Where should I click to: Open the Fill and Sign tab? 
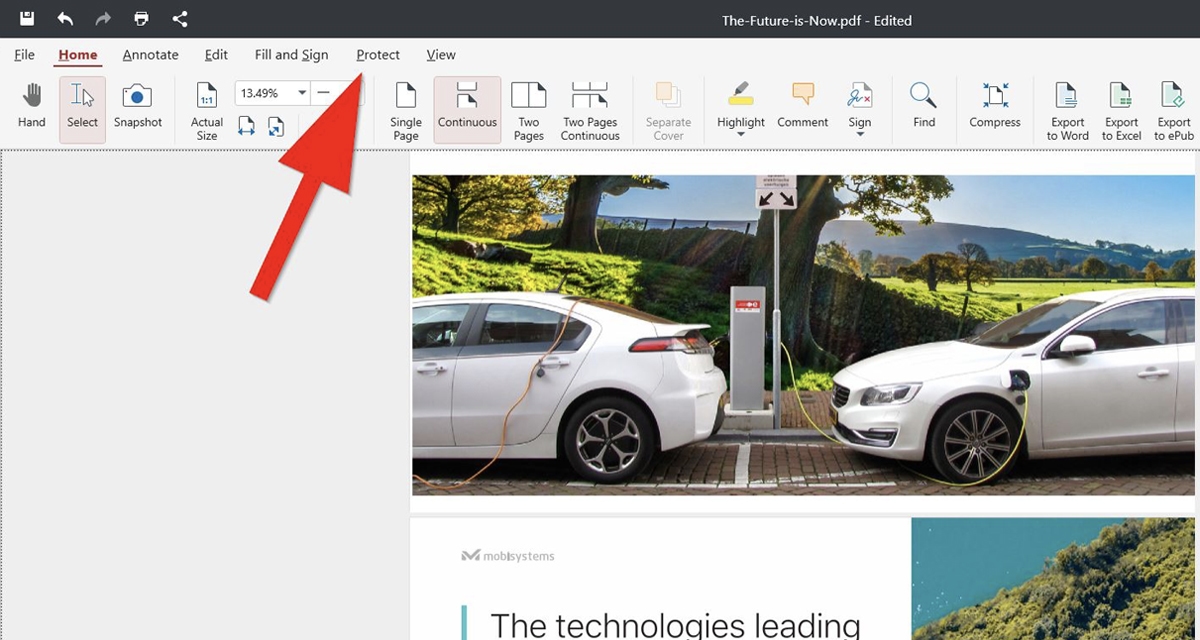[x=291, y=55]
